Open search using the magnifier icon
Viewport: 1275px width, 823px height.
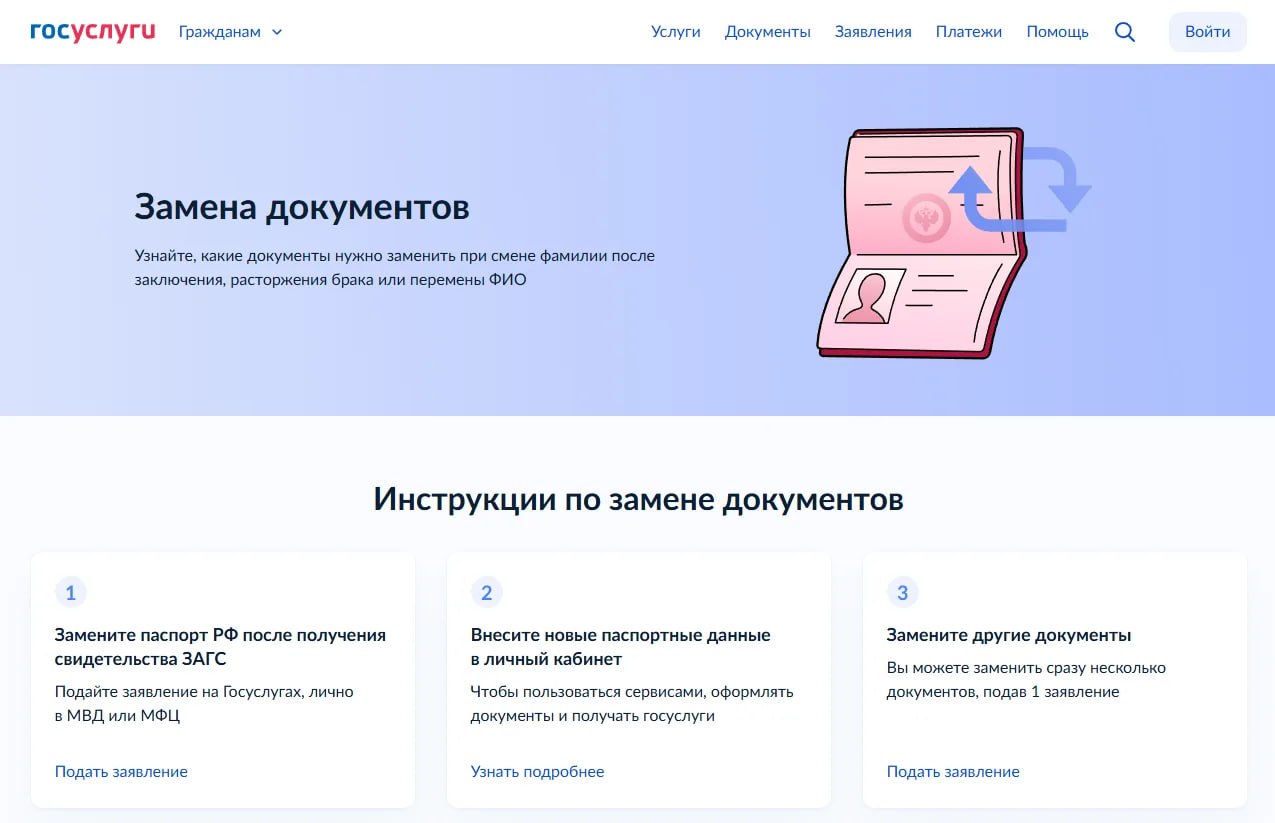click(1124, 31)
